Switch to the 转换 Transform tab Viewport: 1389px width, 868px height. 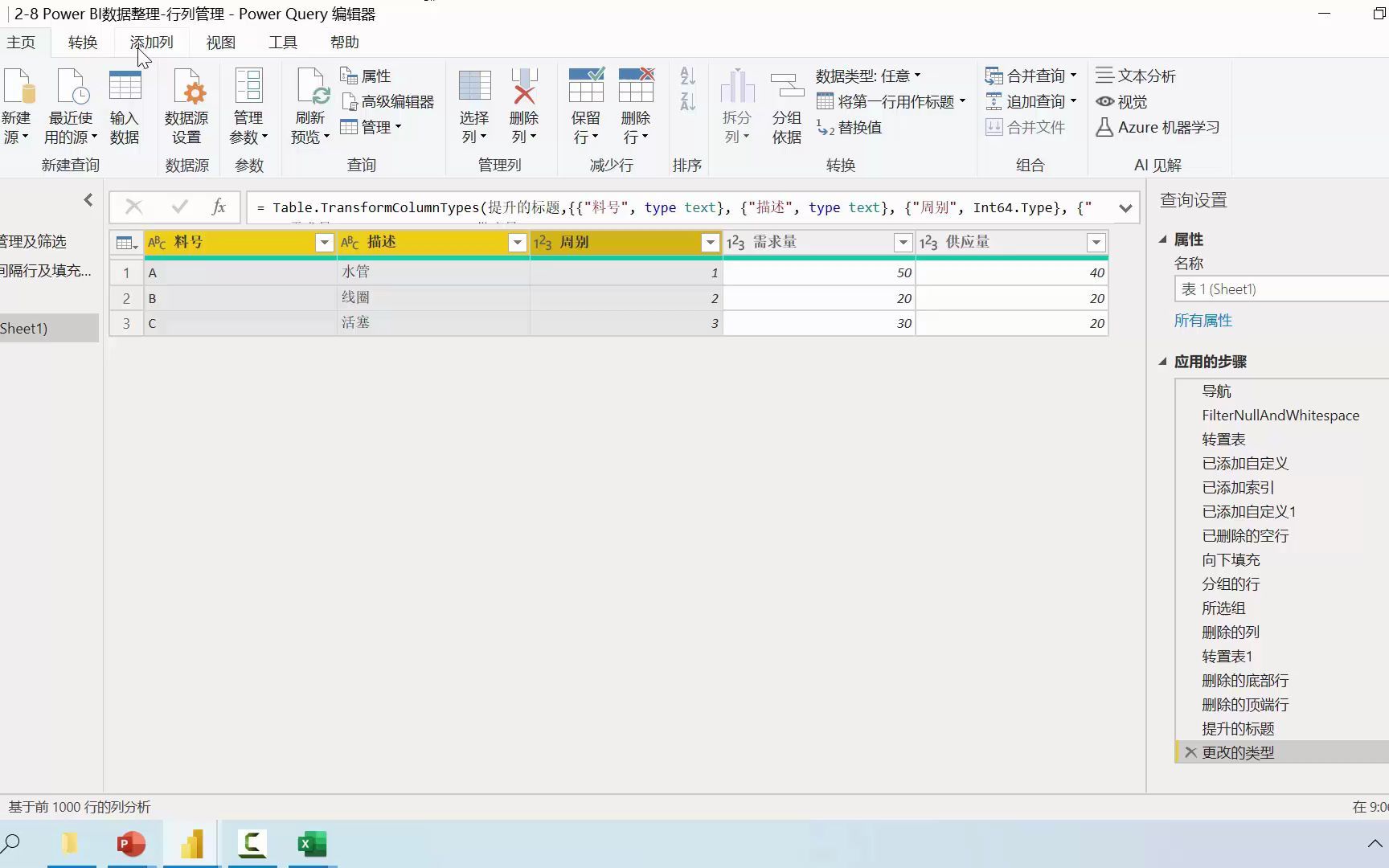coord(83,43)
